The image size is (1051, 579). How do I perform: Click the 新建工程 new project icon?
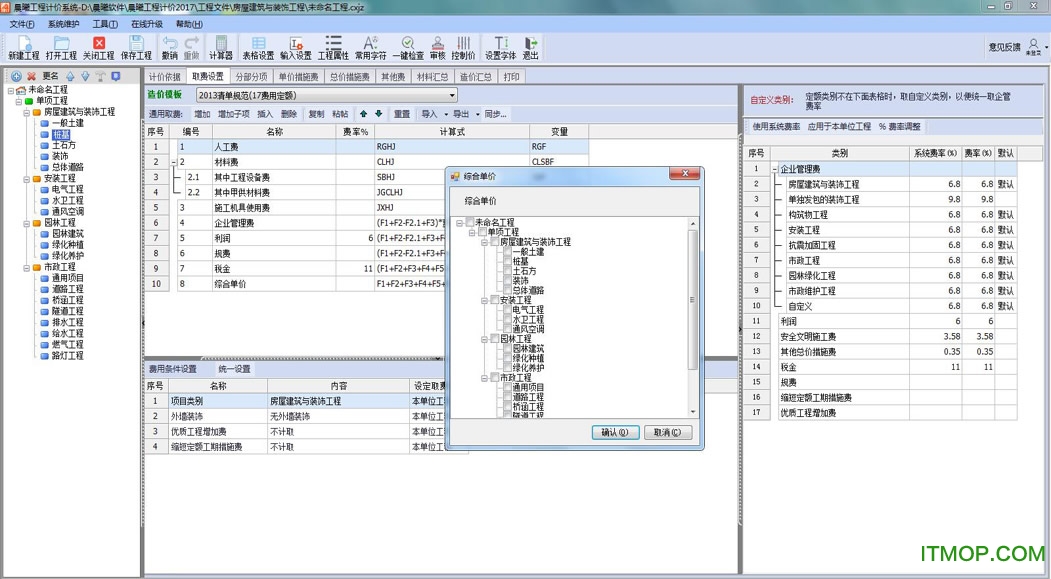click(x=23, y=44)
